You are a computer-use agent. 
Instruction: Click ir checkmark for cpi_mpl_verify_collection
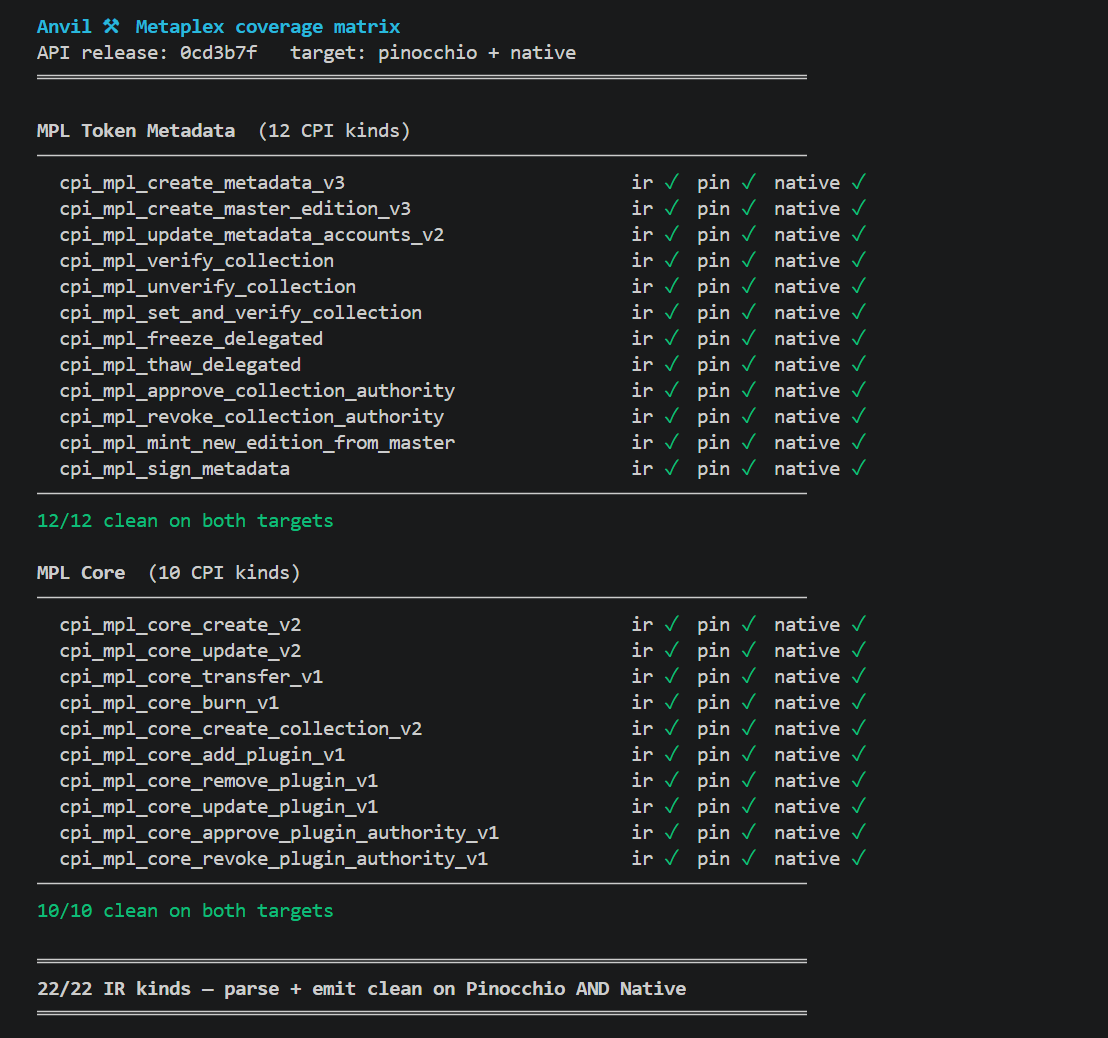671,261
